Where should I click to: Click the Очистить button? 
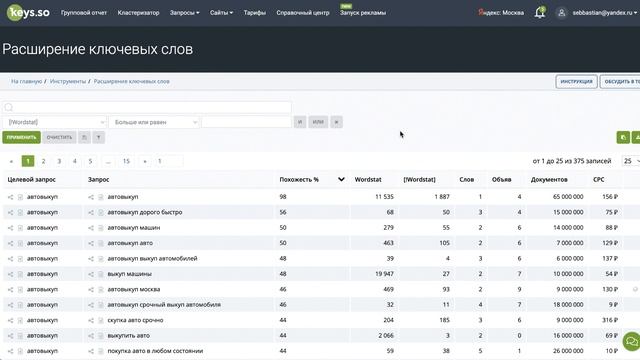point(59,138)
